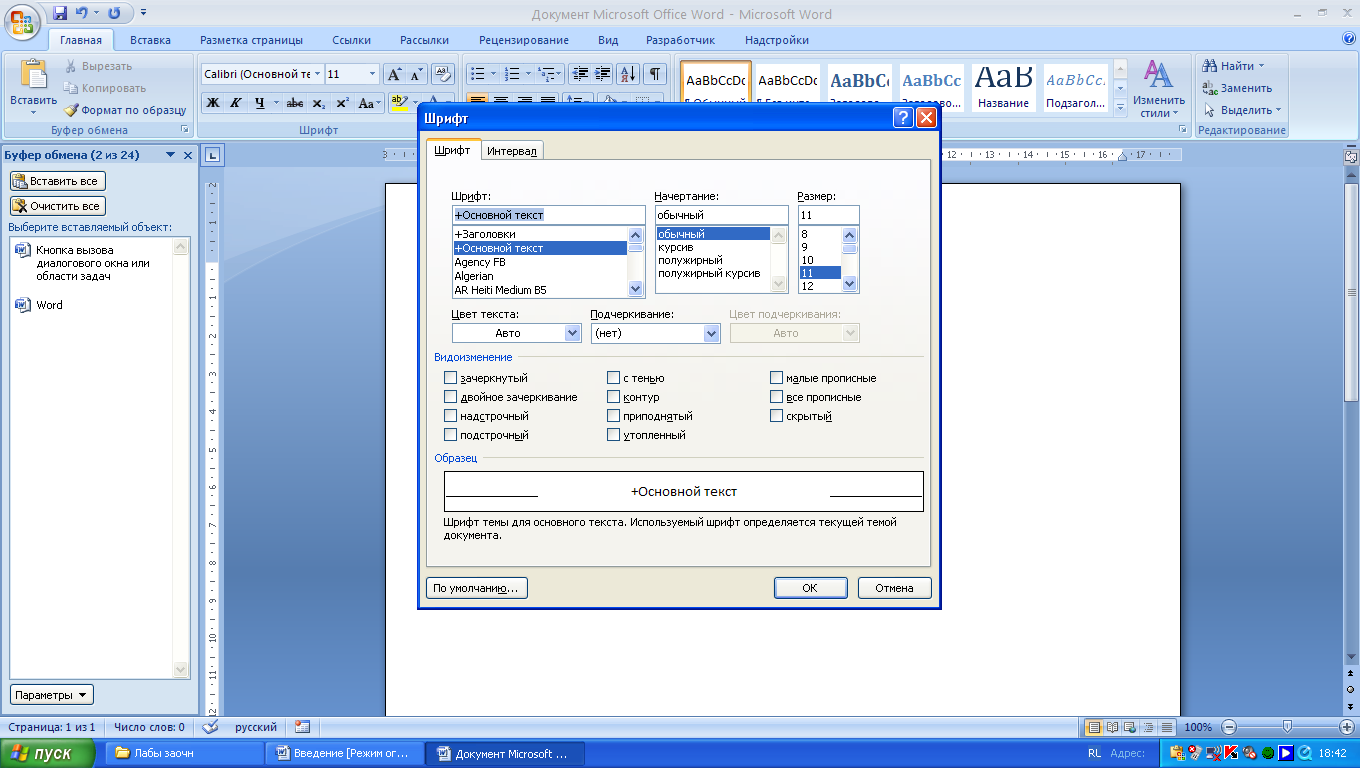
Task: Apply strikethrough abc in ribbon
Action: pos(294,103)
